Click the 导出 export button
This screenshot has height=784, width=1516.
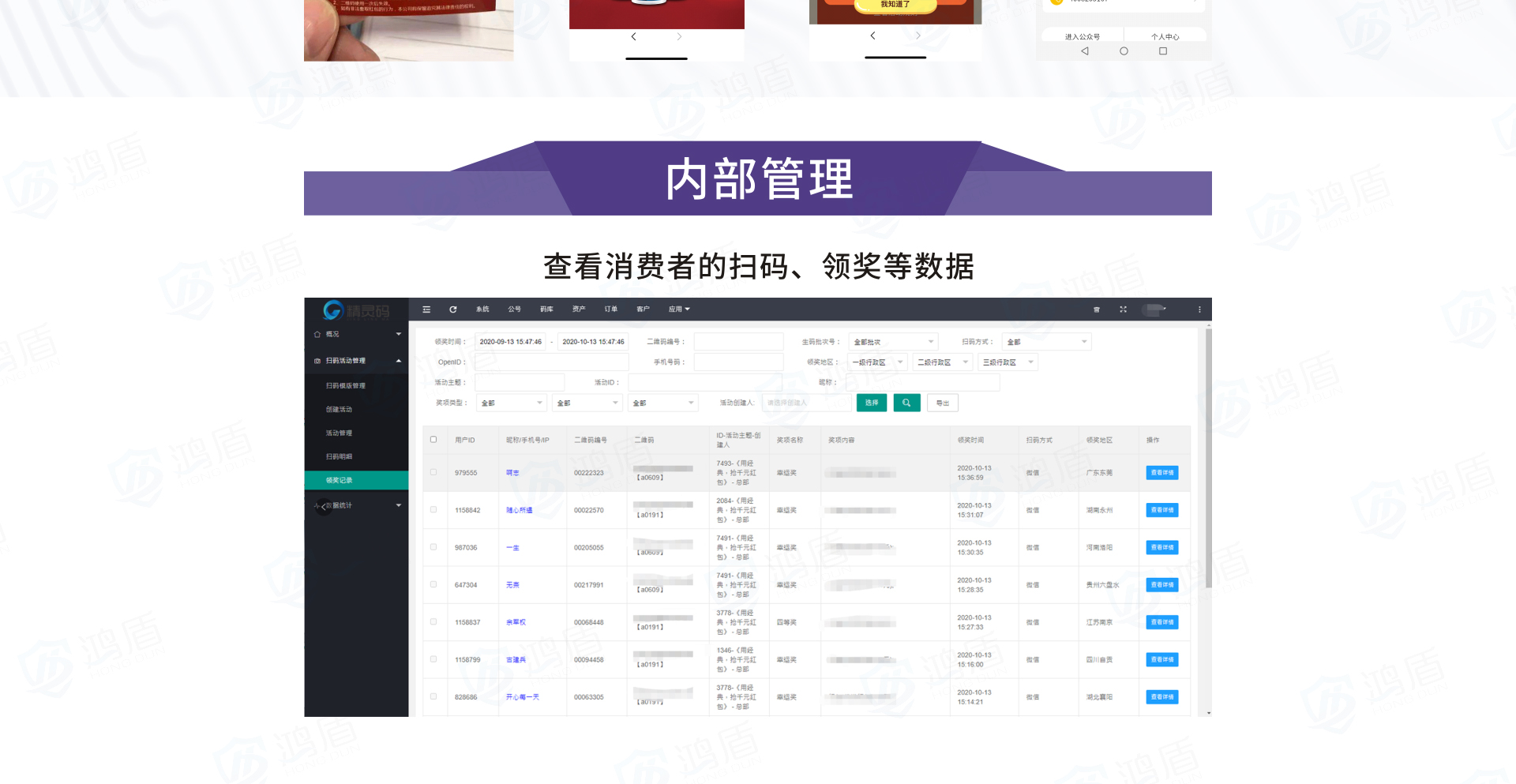click(x=943, y=403)
